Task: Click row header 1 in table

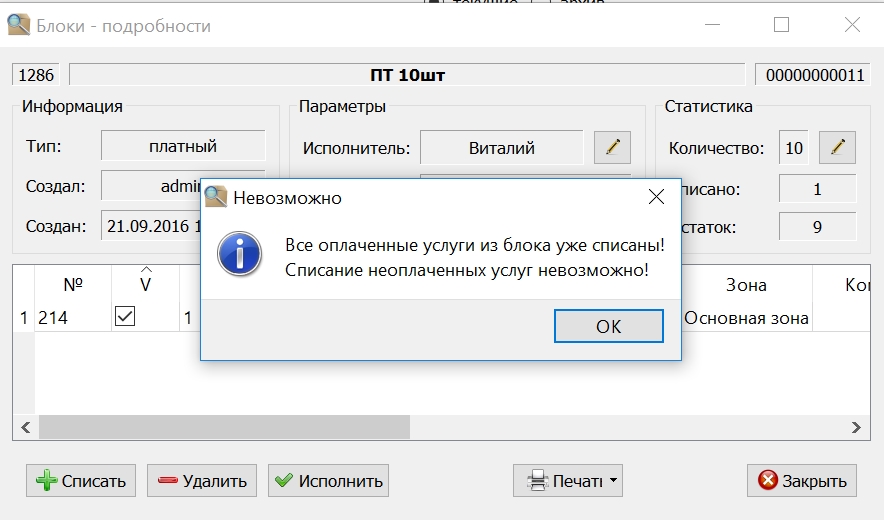Action: pyautogui.click(x=24, y=318)
